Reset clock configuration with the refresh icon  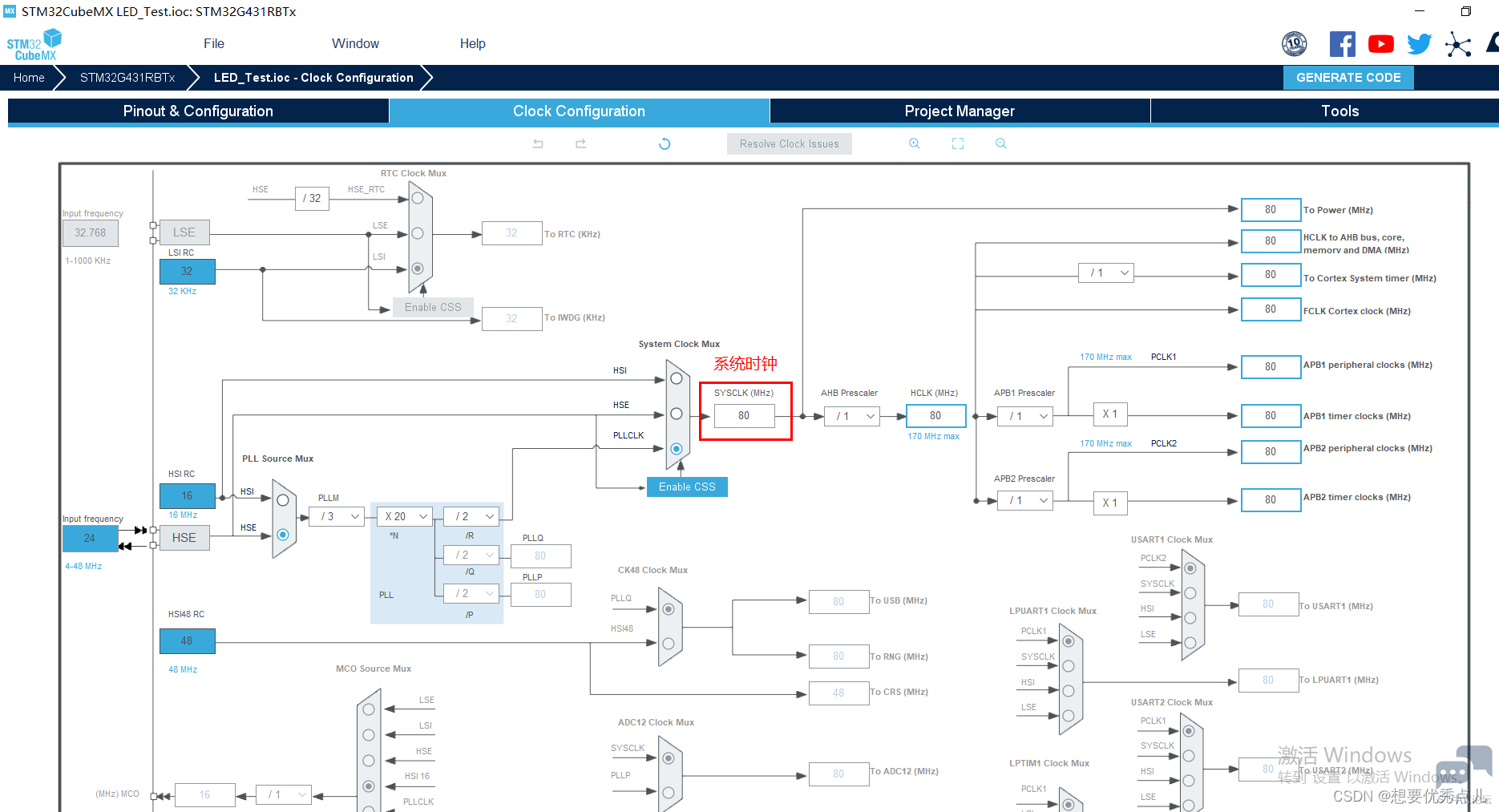[665, 143]
